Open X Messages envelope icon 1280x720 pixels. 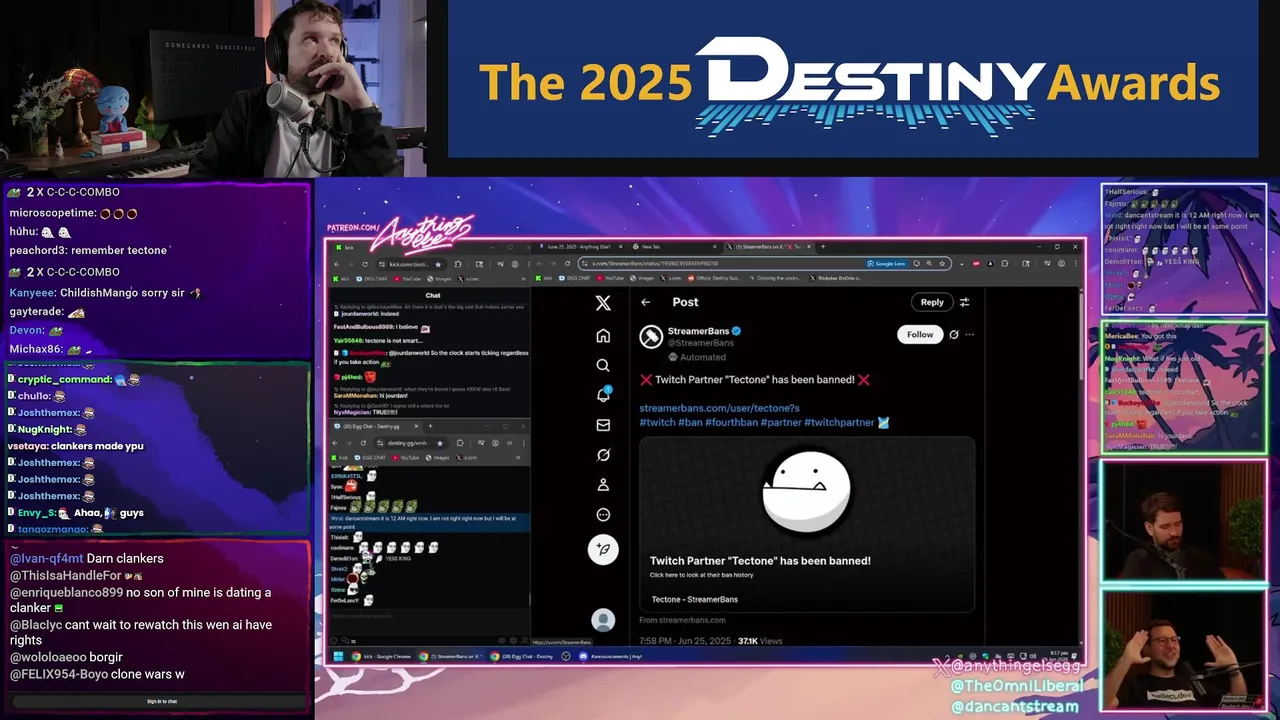point(603,425)
